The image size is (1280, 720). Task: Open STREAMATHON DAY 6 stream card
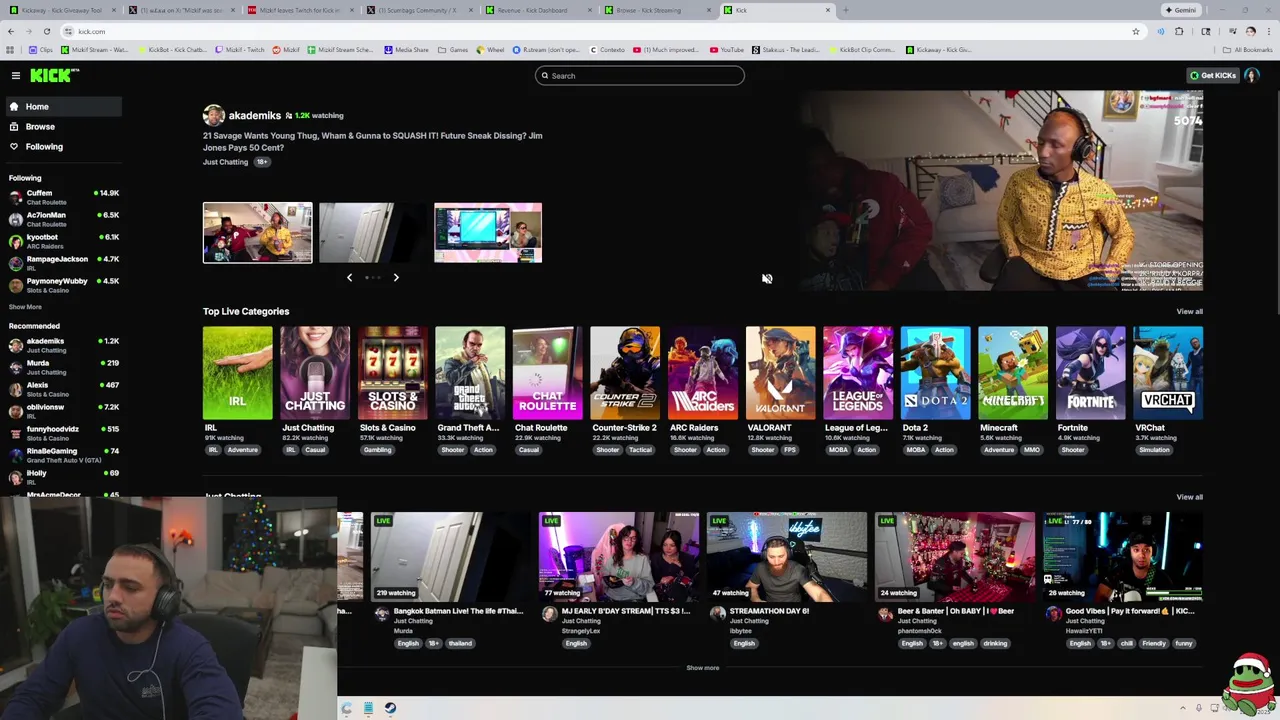click(787, 557)
